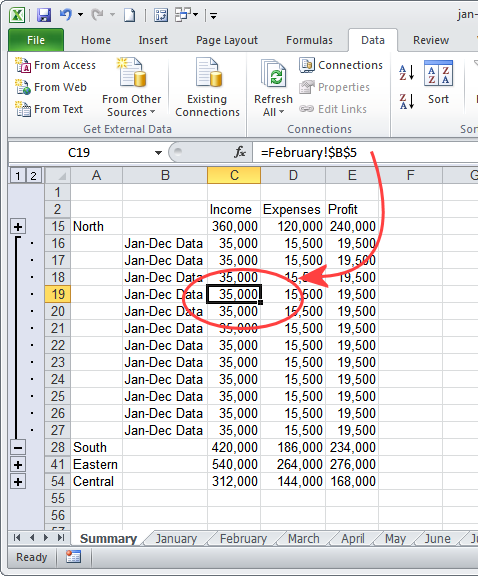Click the Connections button
The image size is (478, 576).
(x=341, y=65)
